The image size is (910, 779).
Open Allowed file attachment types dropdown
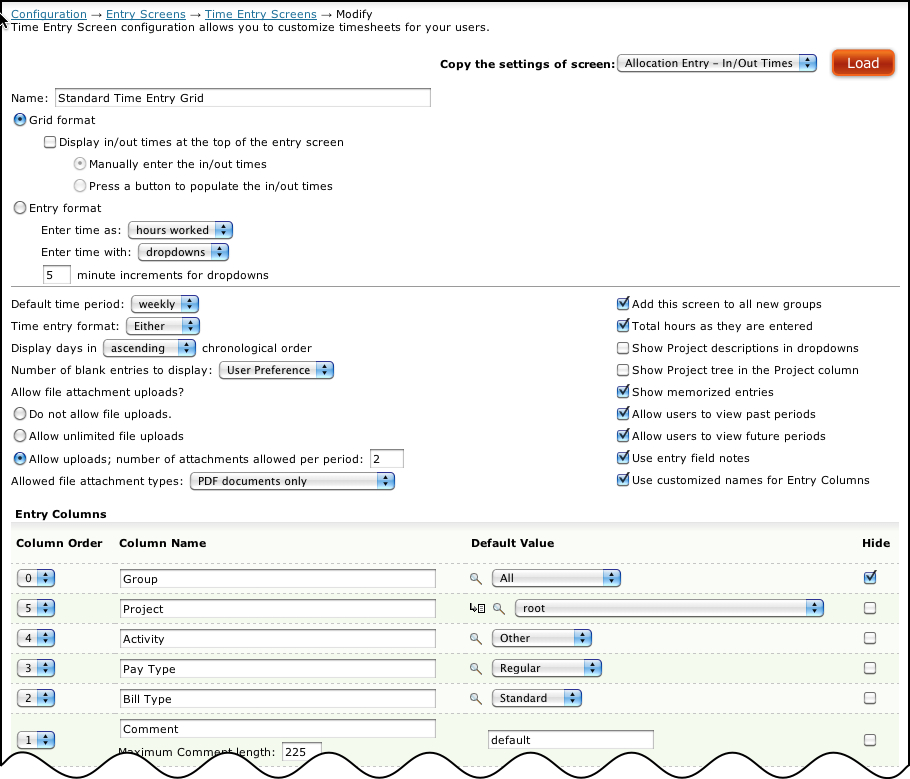[x=292, y=481]
